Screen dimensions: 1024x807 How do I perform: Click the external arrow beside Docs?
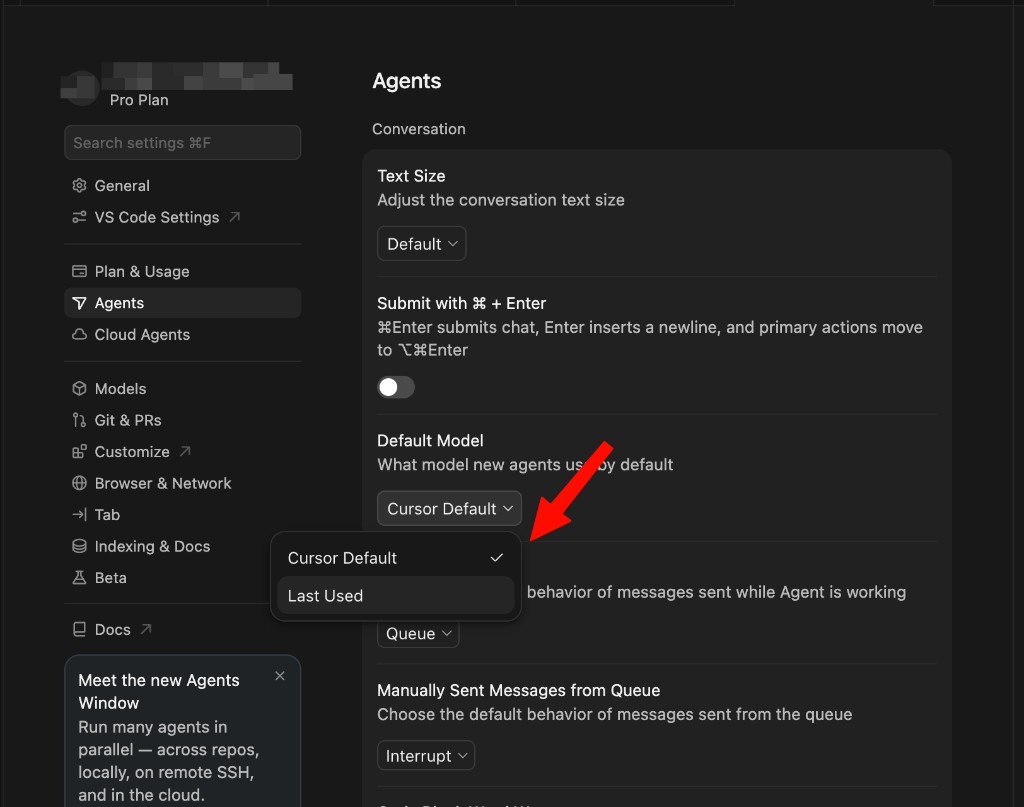146,629
